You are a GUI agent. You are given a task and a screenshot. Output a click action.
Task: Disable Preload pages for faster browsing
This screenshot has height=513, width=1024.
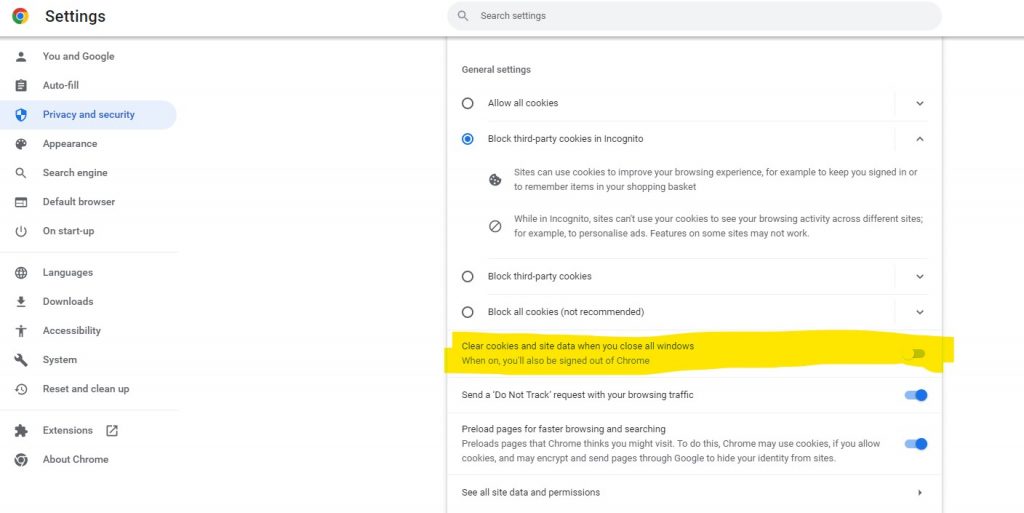pos(915,444)
